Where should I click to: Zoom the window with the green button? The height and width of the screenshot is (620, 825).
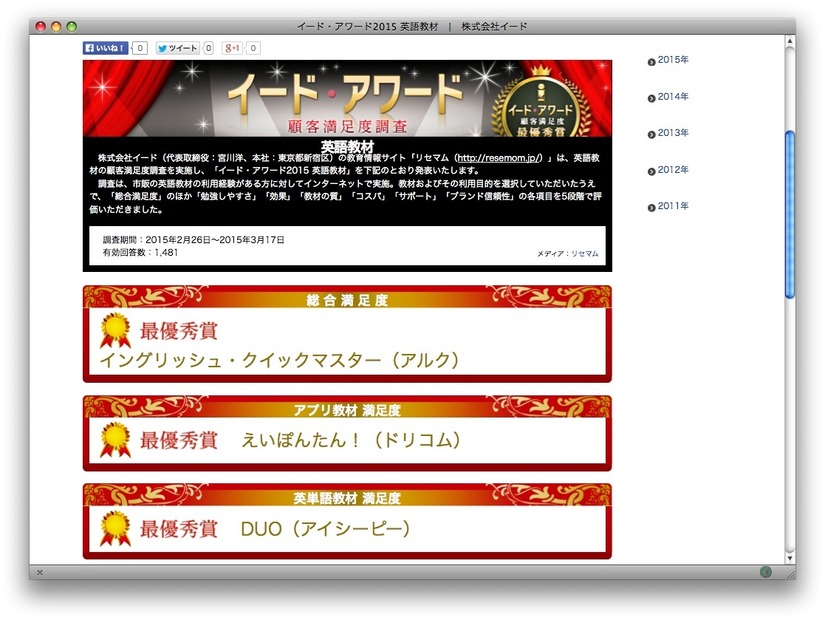(x=72, y=26)
